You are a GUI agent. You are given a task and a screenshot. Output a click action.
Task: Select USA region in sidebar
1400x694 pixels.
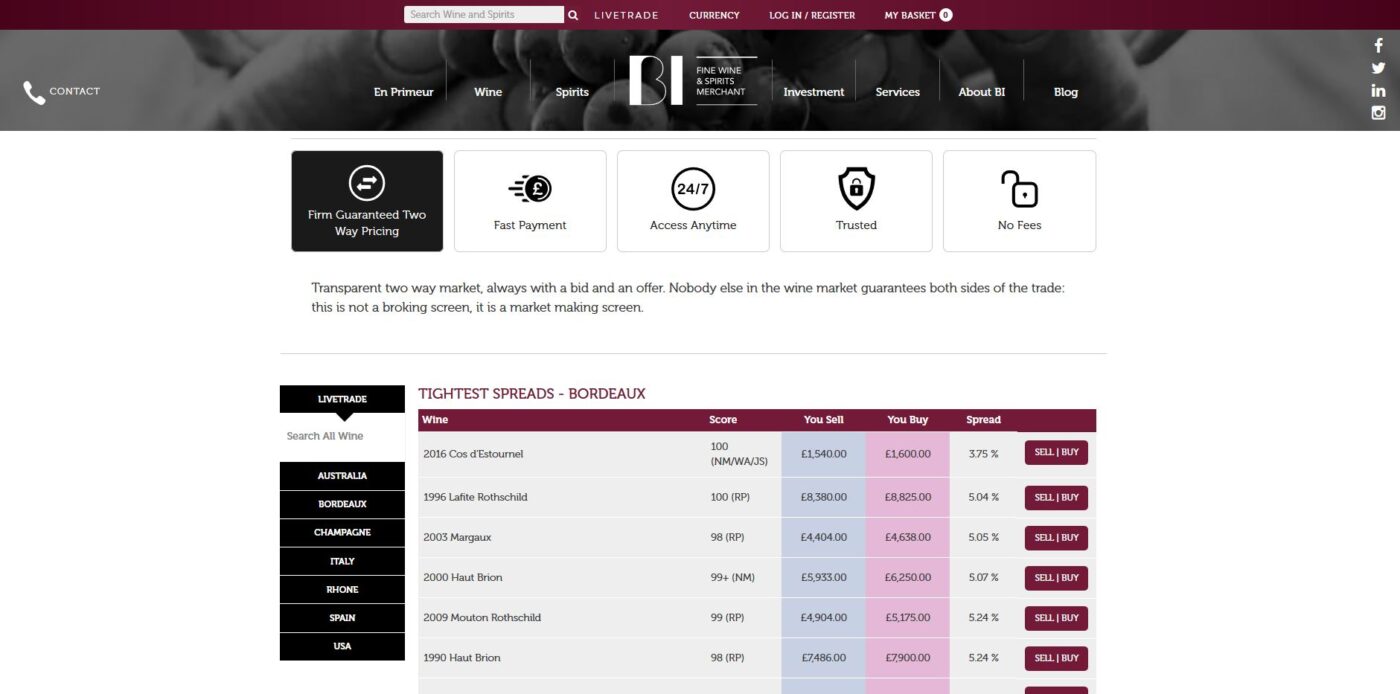pyautogui.click(x=342, y=646)
